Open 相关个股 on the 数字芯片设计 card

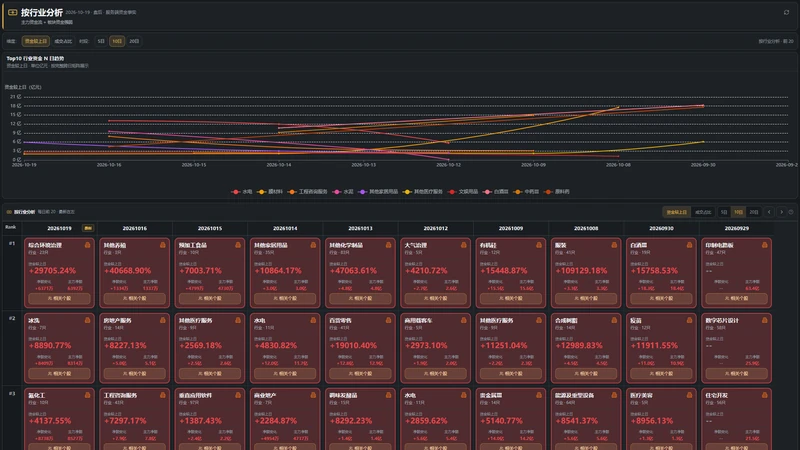point(737,373)
